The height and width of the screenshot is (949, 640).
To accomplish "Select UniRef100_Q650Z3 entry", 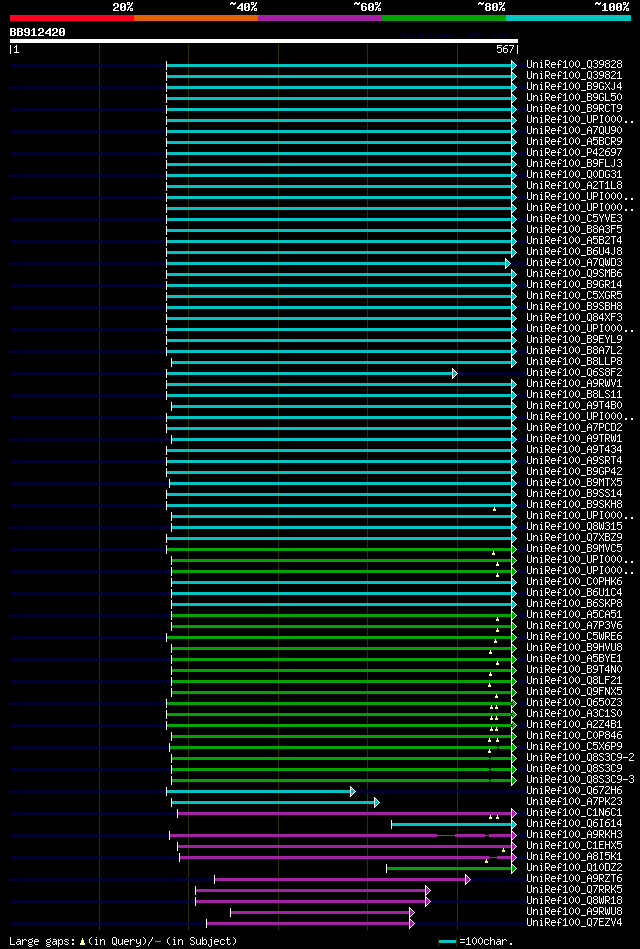I will pos(574,703).
